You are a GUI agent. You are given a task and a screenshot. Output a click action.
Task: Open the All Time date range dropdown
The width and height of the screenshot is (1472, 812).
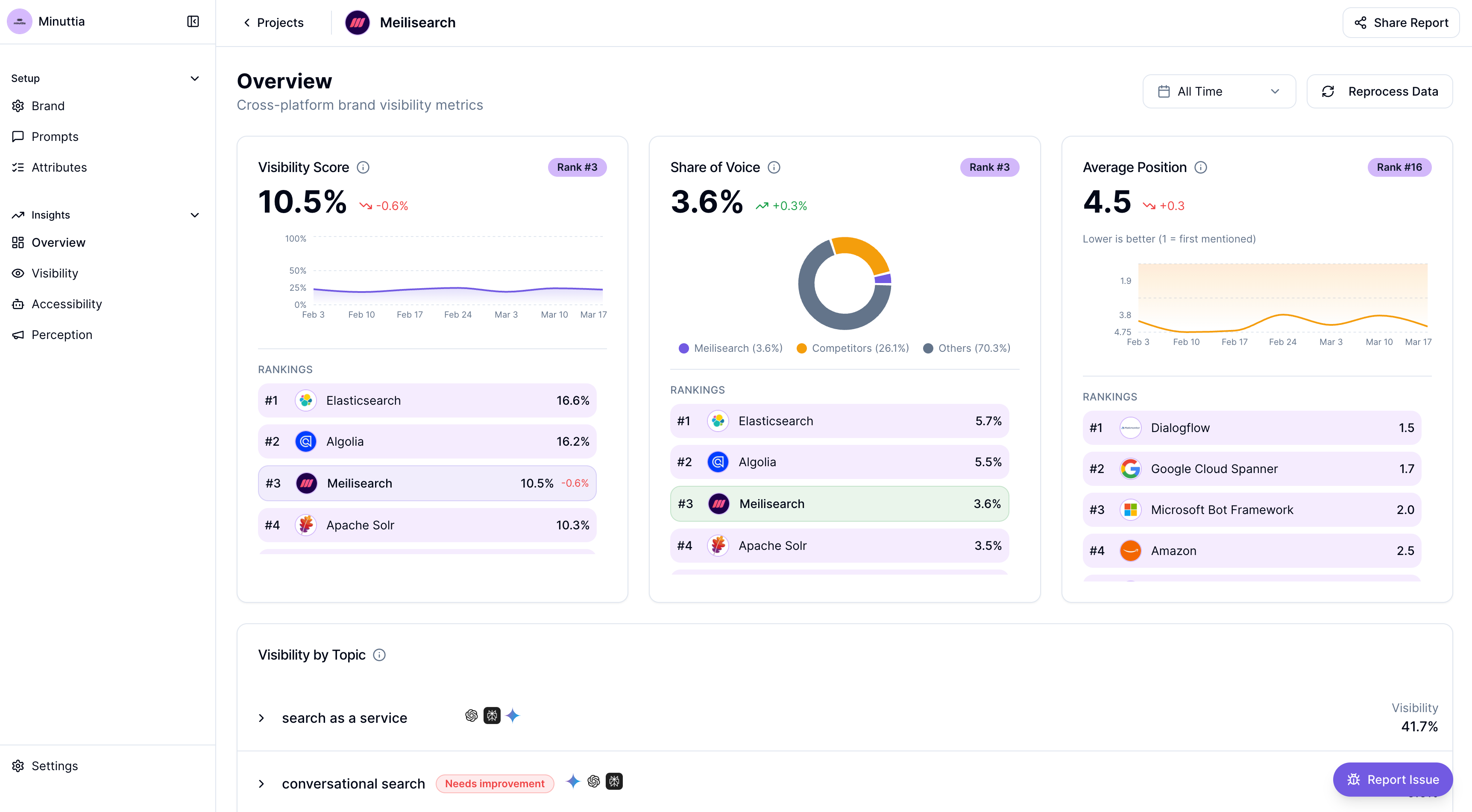coord(1218,91)
